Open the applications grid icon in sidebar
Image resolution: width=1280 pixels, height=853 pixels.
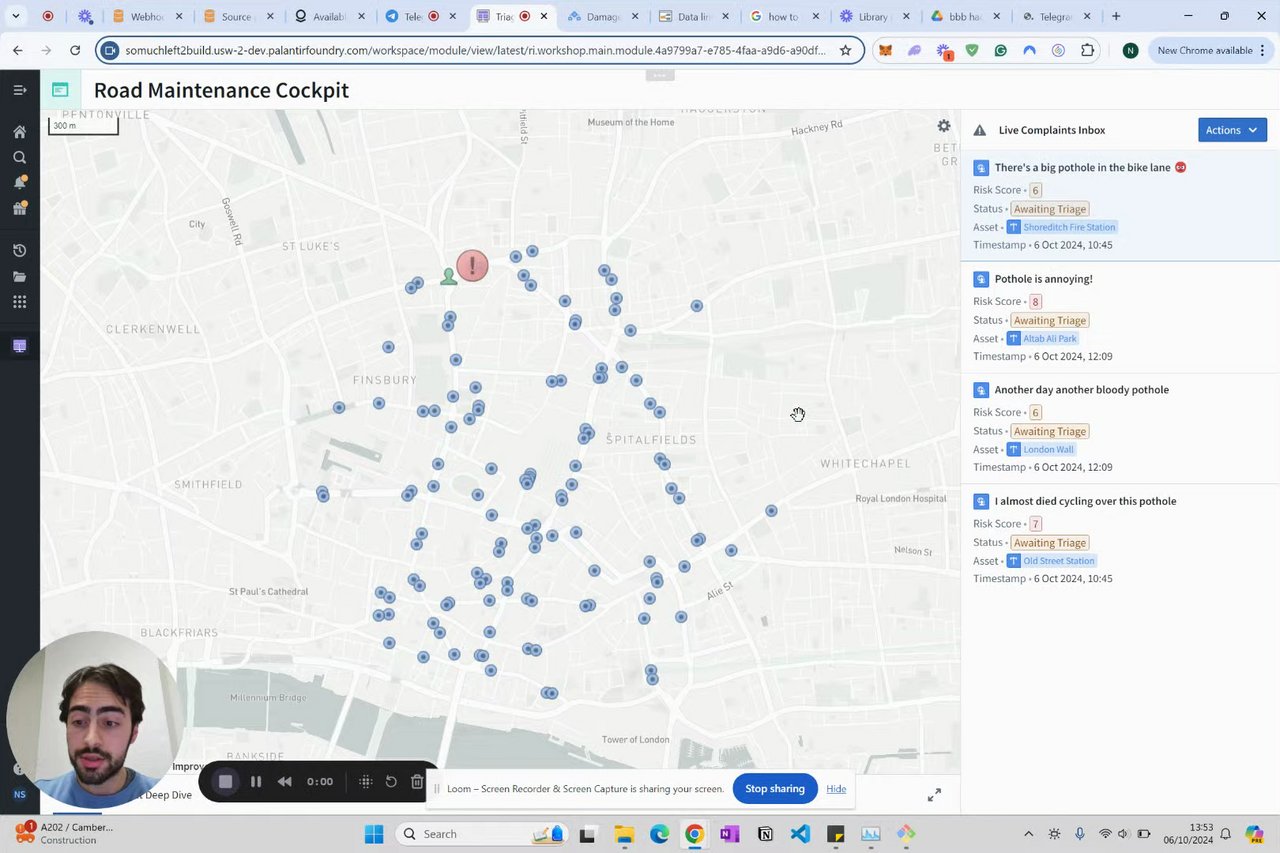pos(19,302)
